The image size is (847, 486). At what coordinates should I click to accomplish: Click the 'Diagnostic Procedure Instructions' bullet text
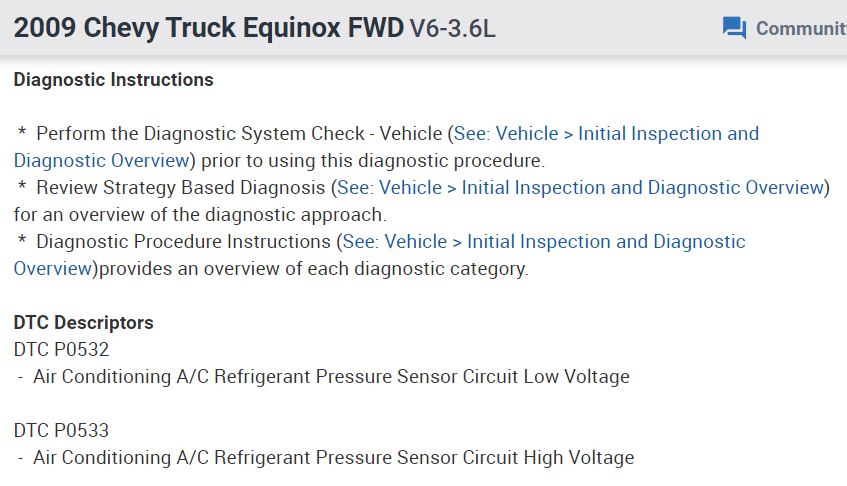pos(184,242)
